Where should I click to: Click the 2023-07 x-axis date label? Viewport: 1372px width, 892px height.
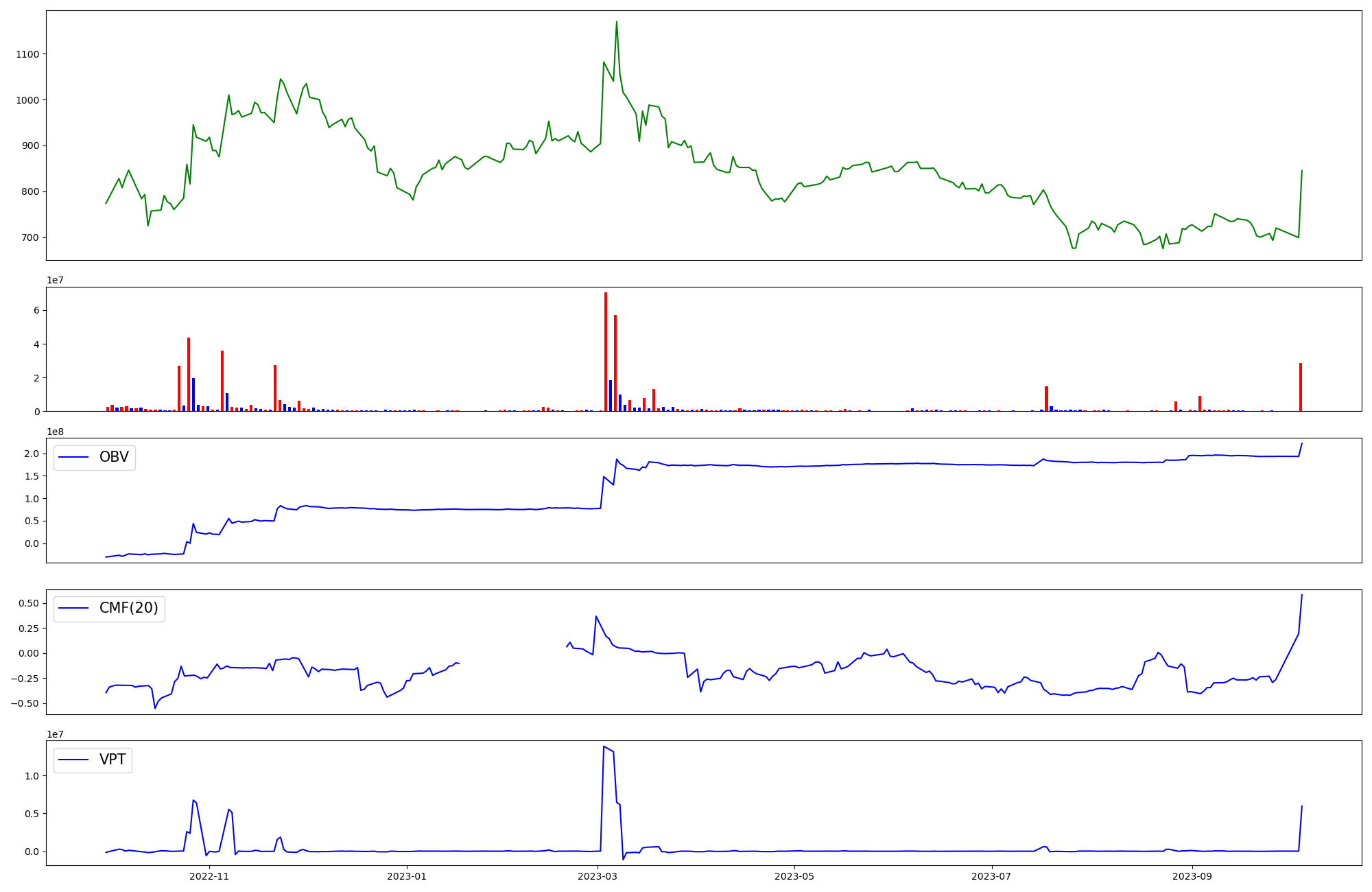(991, 876)
